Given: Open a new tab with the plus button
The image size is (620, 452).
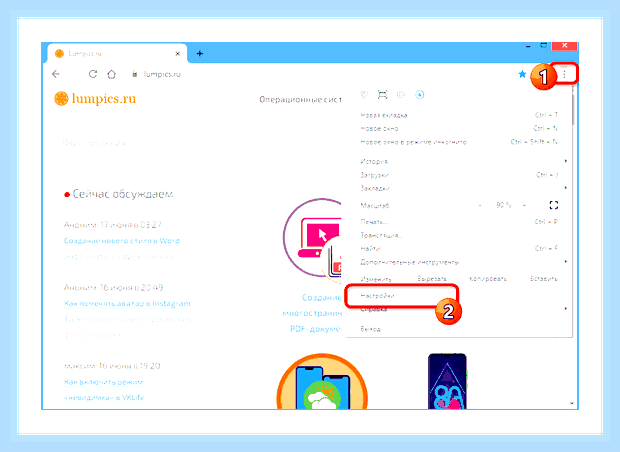Looking at the screenshot, I should tap(200, 53).
